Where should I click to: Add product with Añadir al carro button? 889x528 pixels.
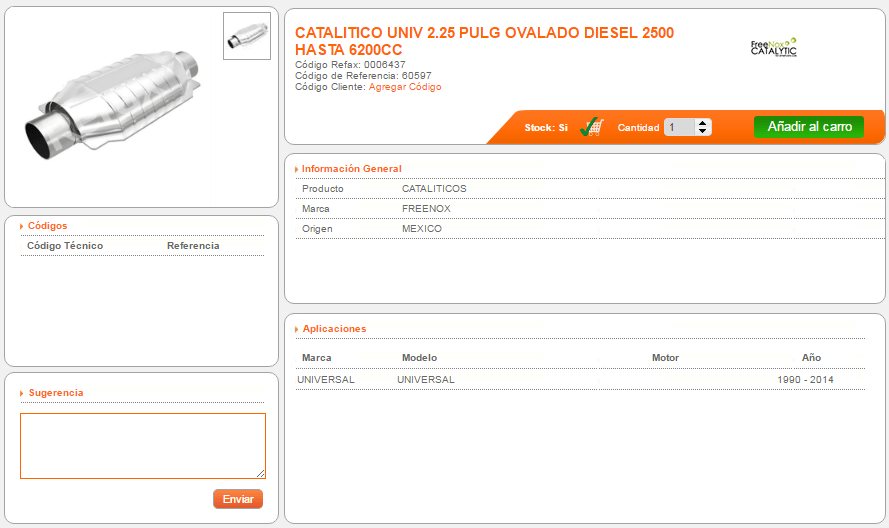tap(809, 126)
